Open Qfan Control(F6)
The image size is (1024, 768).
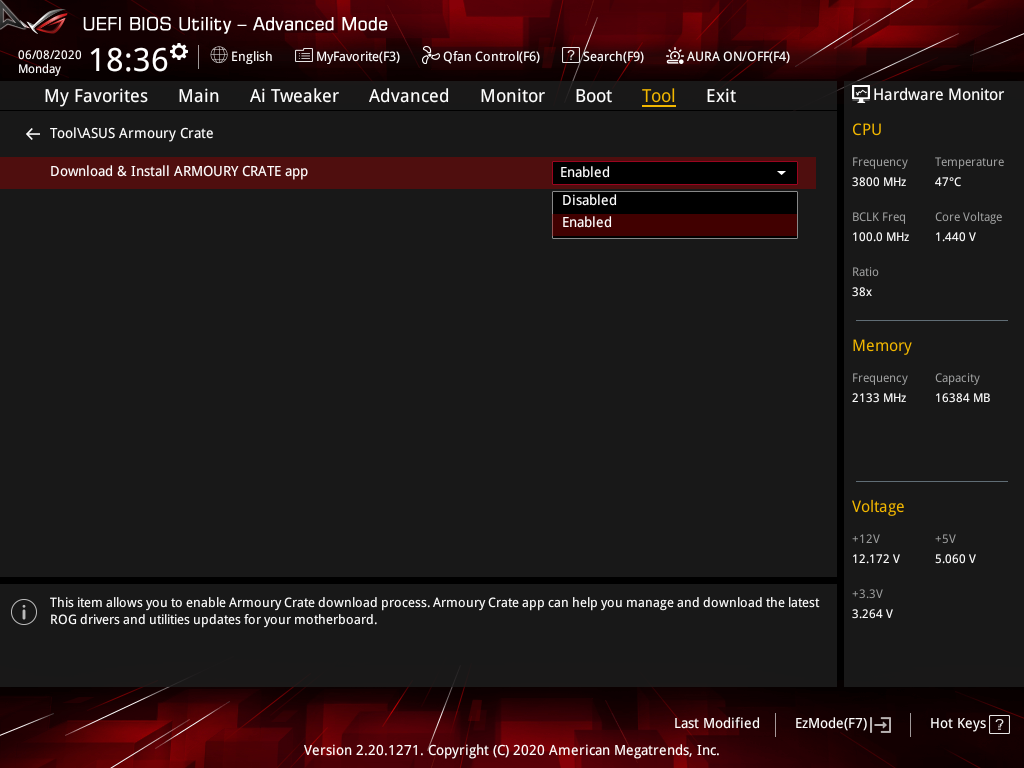click(491, 57)
